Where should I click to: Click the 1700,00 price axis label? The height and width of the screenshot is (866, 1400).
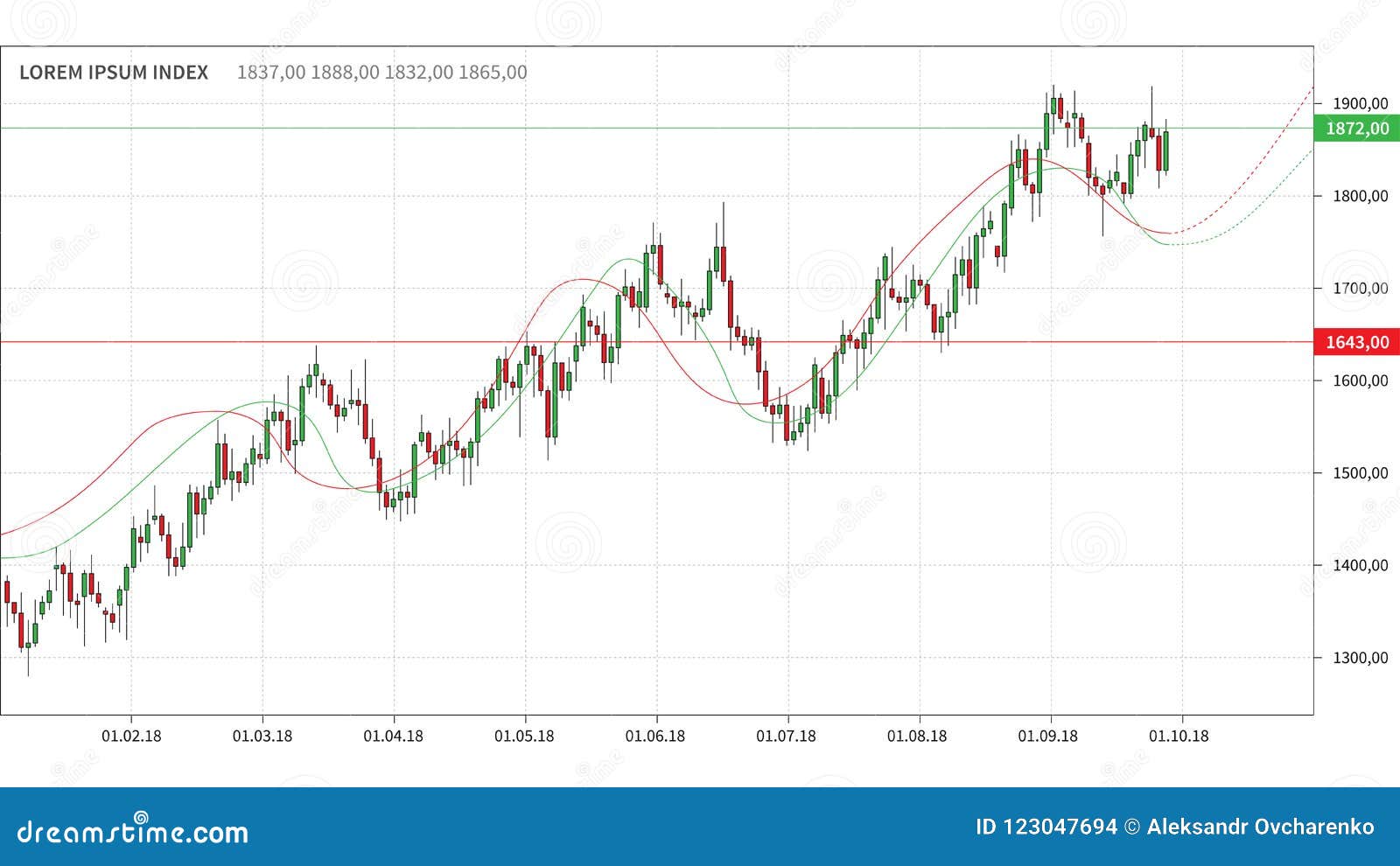coord(1360,288)
